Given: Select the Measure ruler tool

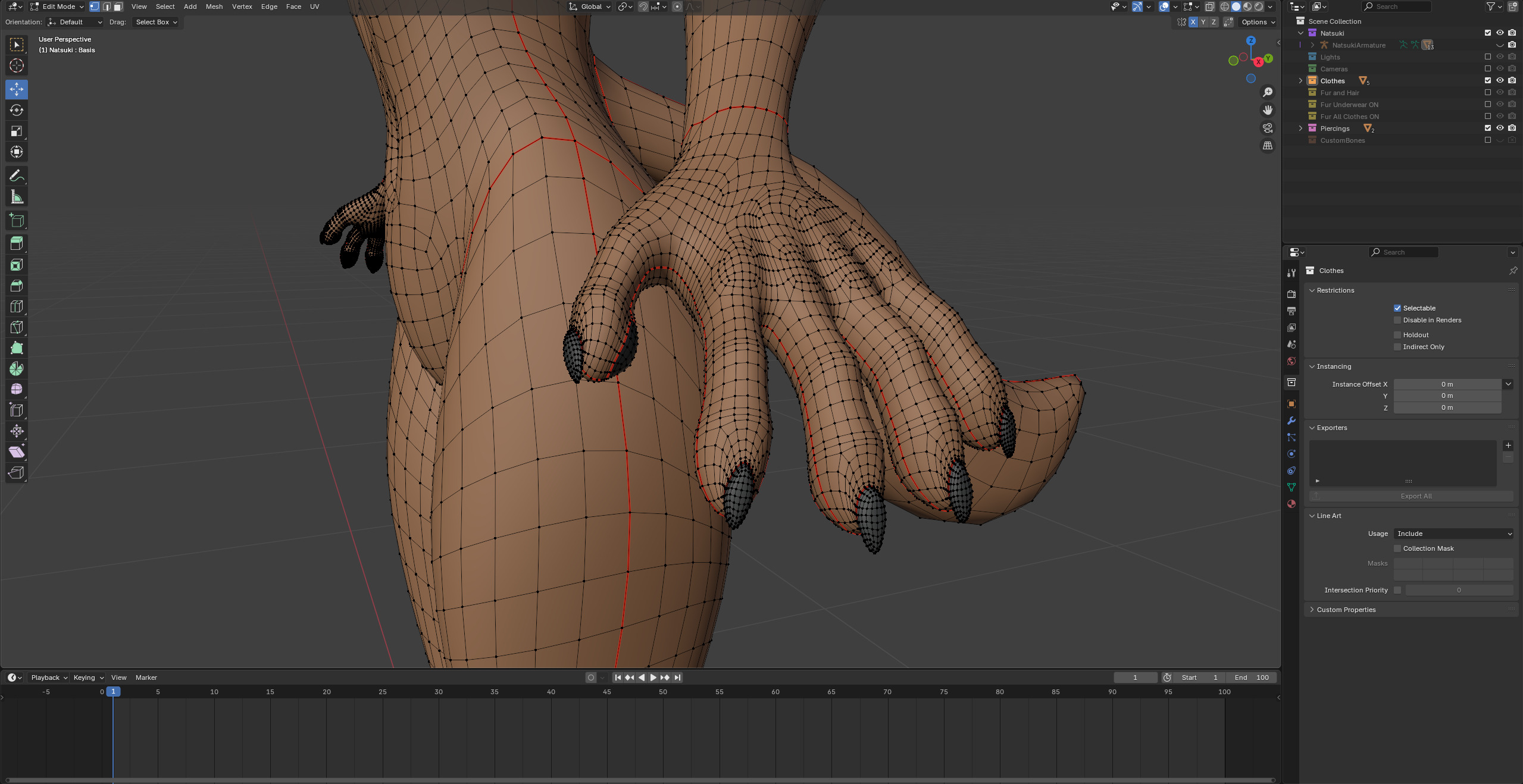Looking at the screenshot, I should pos(17,197).
